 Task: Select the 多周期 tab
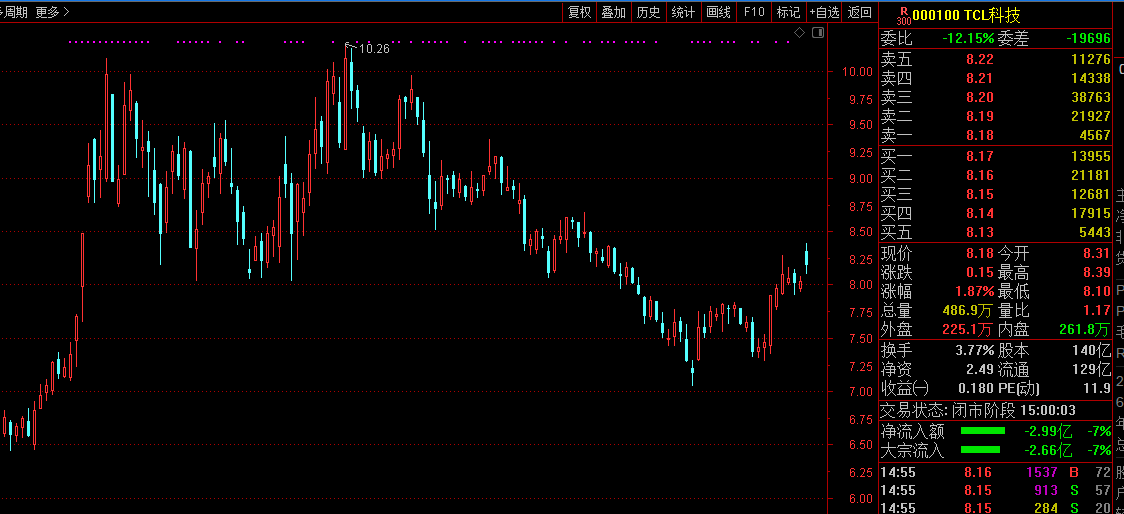[14, 12]
